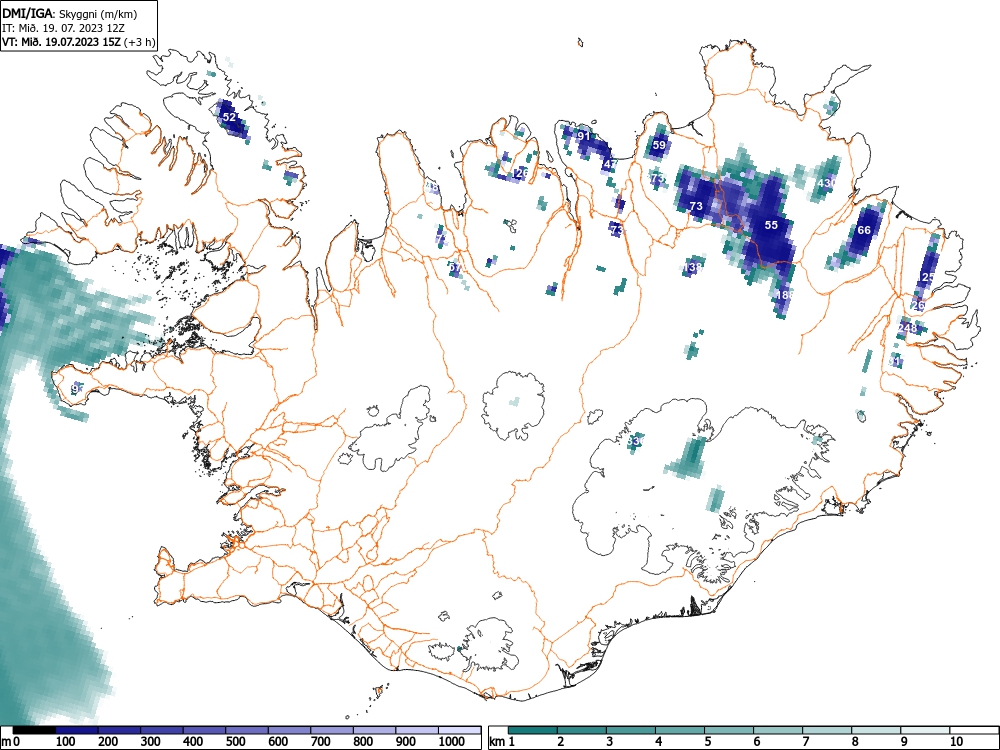Screen dimensions: 1000x750
Task: Click the '200' label on the metre legend
Action: 108,742
